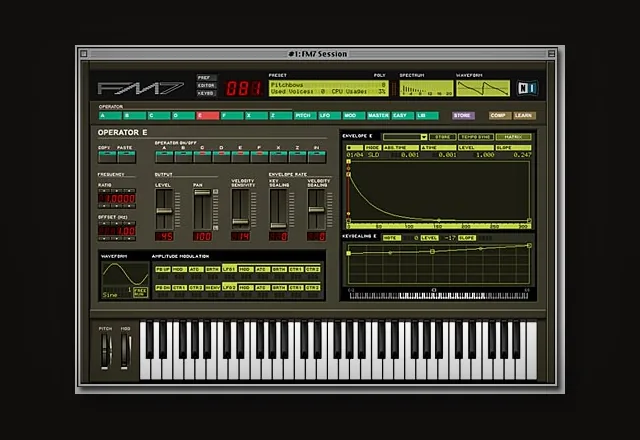
Task: Toggle the FREE RUN button
Action: click(140, 292)
